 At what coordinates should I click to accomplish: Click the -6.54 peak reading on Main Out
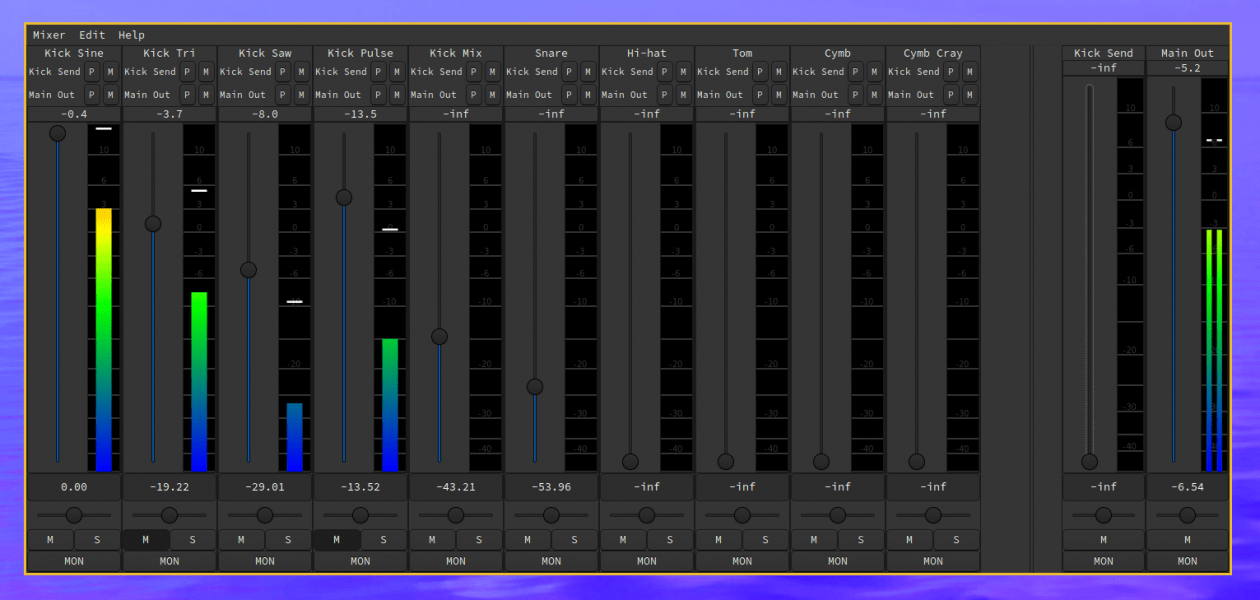[1187, 487]
